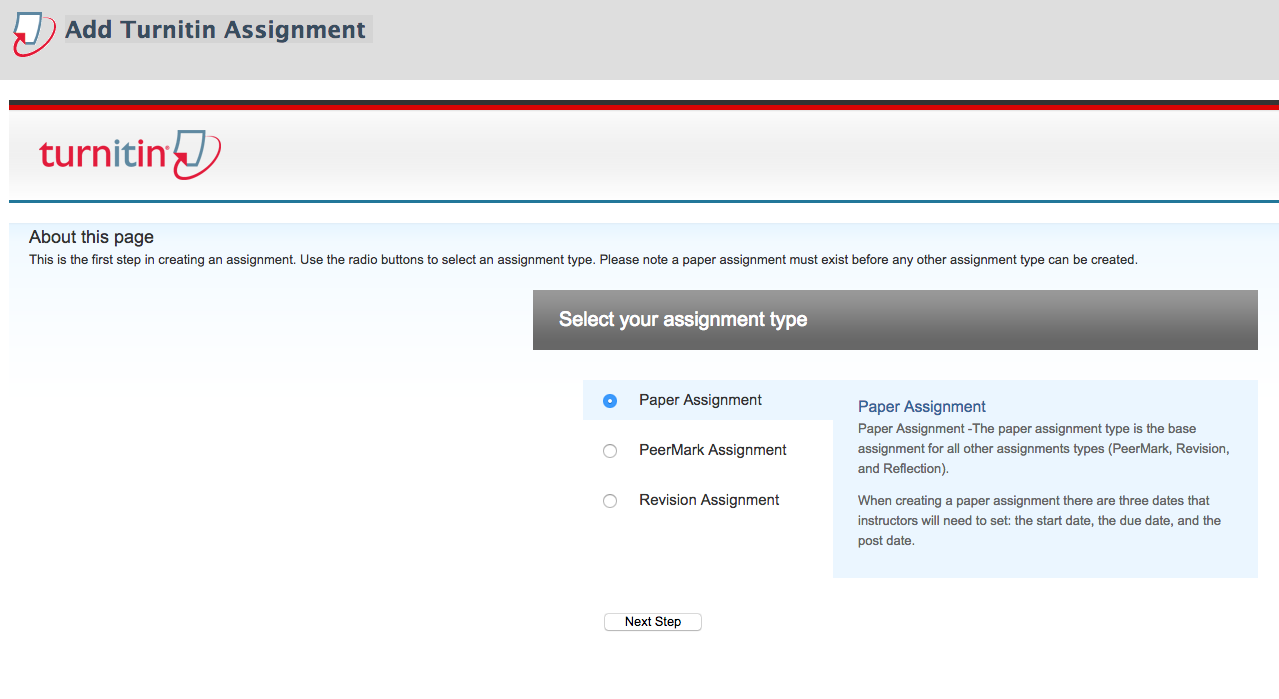Select the PeerMark Assignment radio button
The width and height of the screenshot is (1279, 699).
[610, 451]
